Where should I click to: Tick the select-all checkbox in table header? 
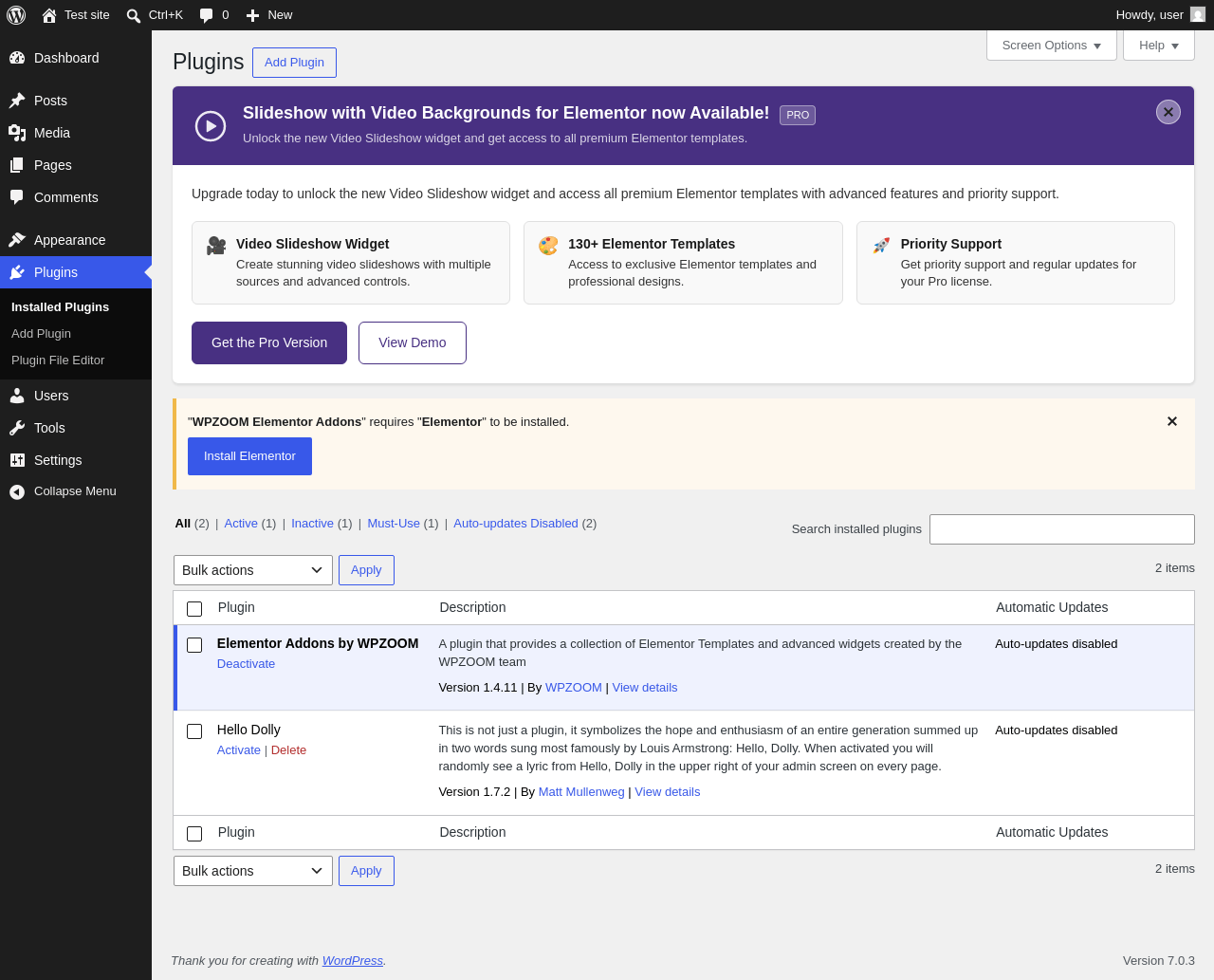[194, 609]
